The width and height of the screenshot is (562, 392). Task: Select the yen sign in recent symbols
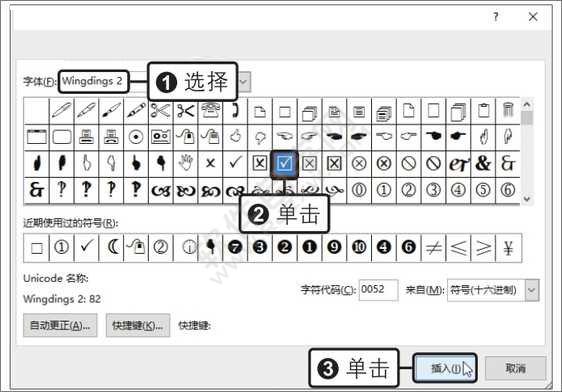coord(508,247)
